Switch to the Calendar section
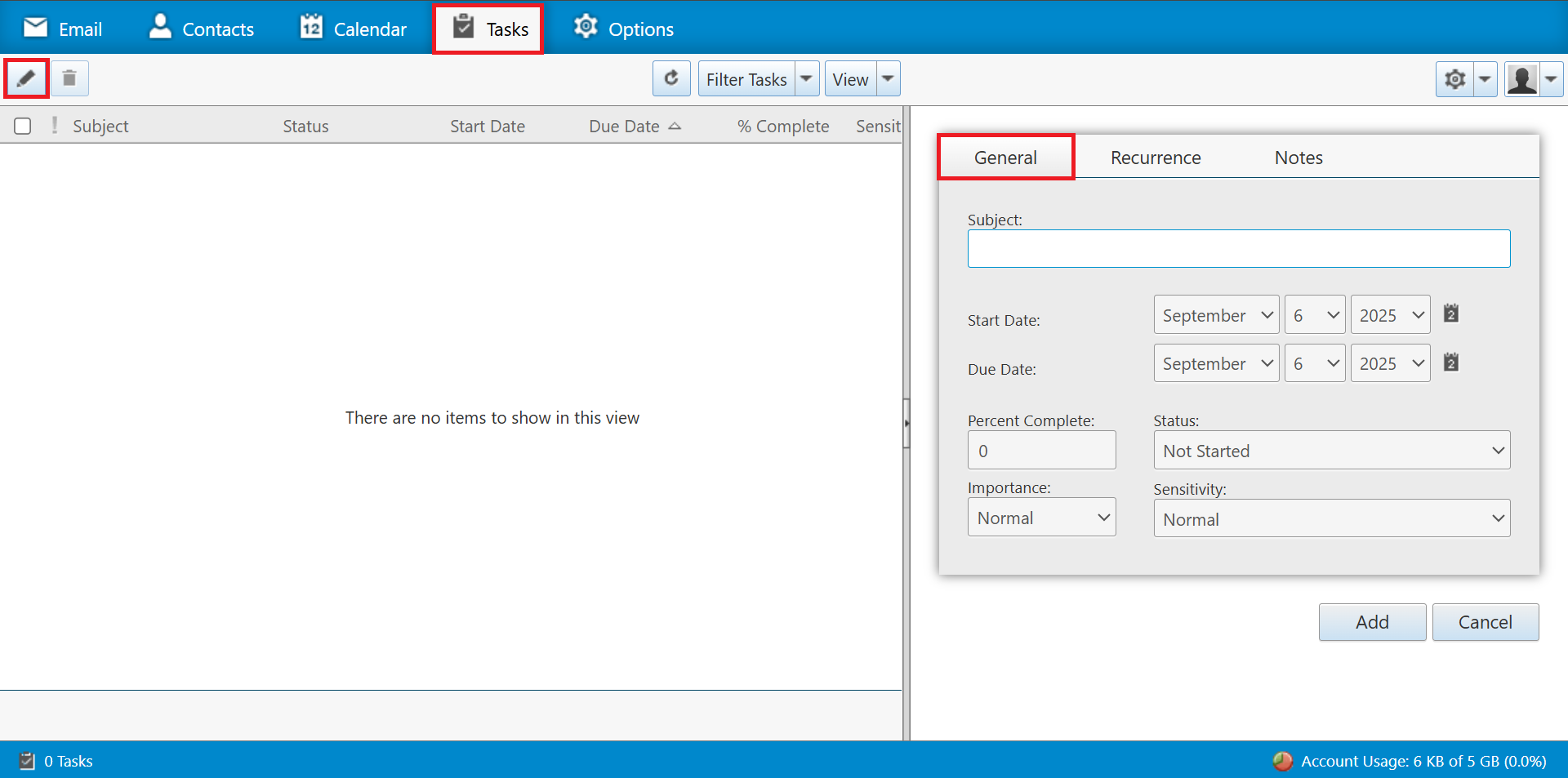Viewport: 1568px width, 778px height. tap(353, 29)
